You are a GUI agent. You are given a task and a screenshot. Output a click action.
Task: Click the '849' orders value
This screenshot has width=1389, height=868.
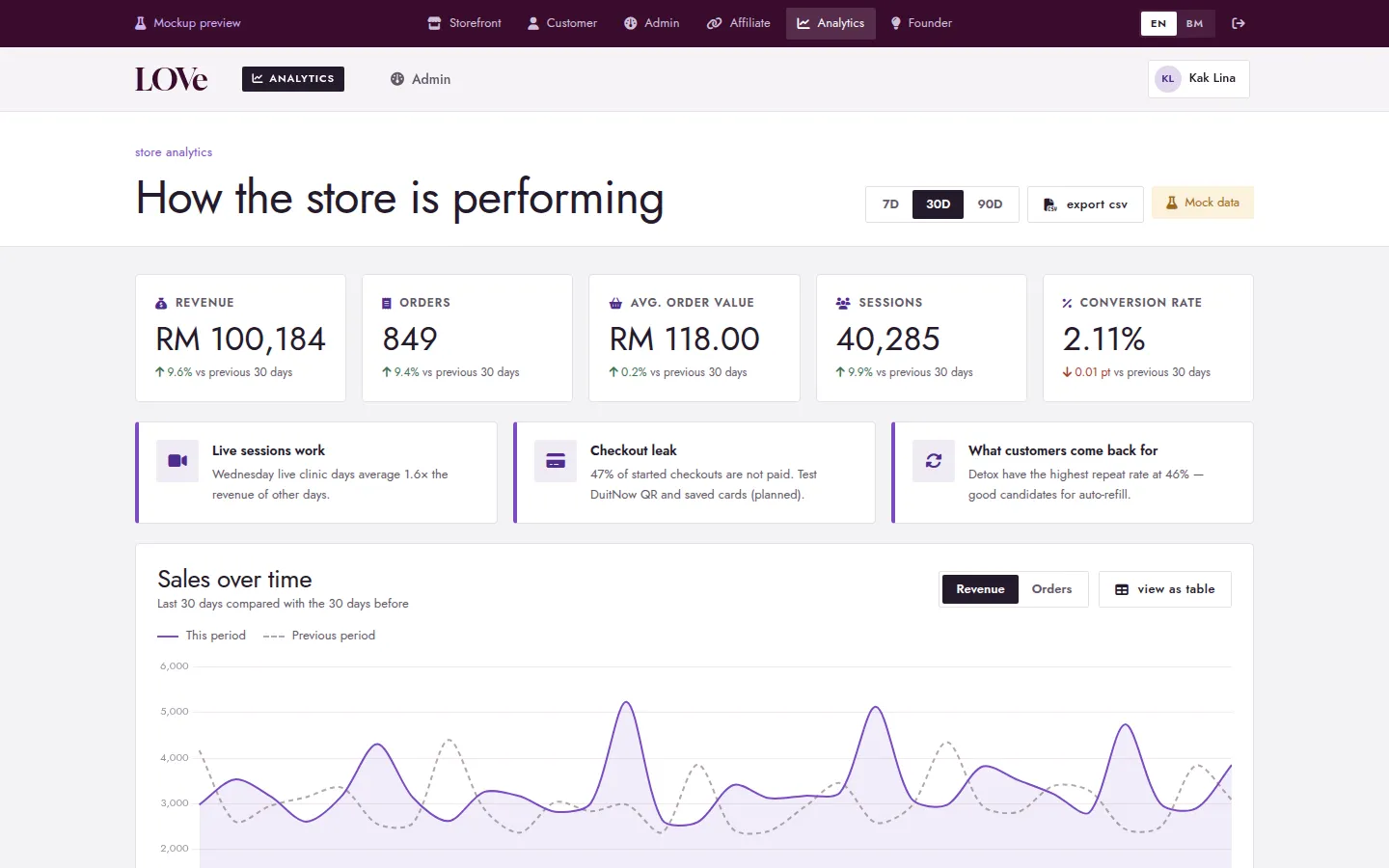410,339
